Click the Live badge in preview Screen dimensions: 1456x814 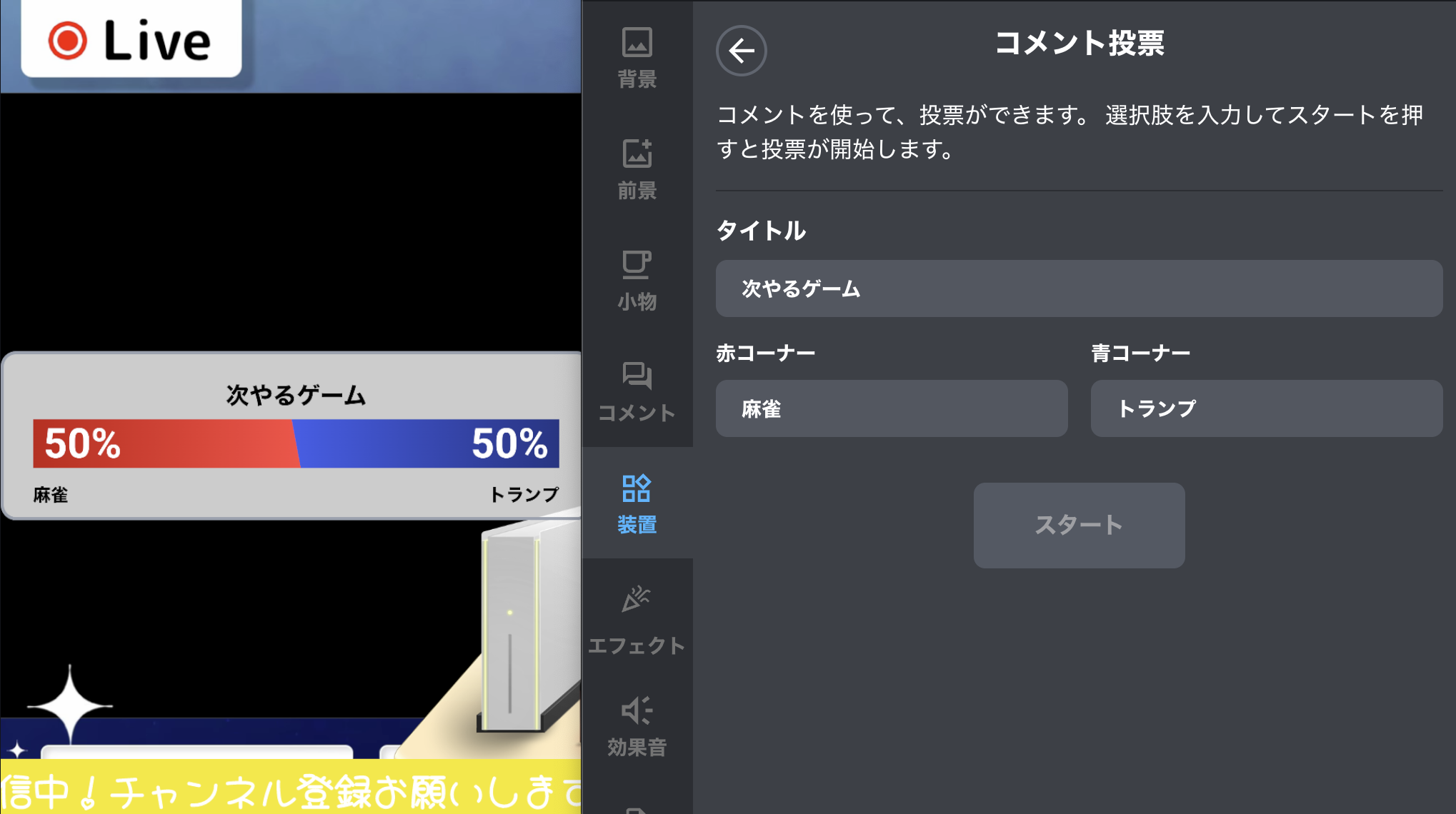(x=131, y=39)
